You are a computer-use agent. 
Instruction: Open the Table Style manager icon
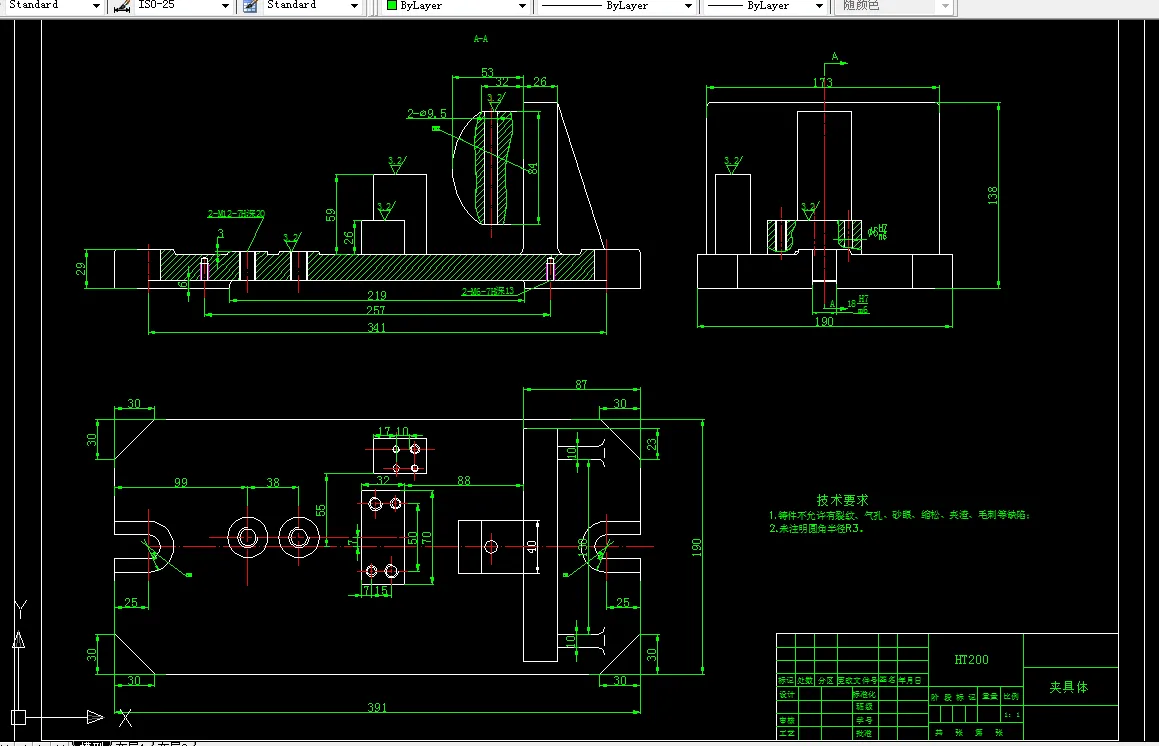click(251, 6)
